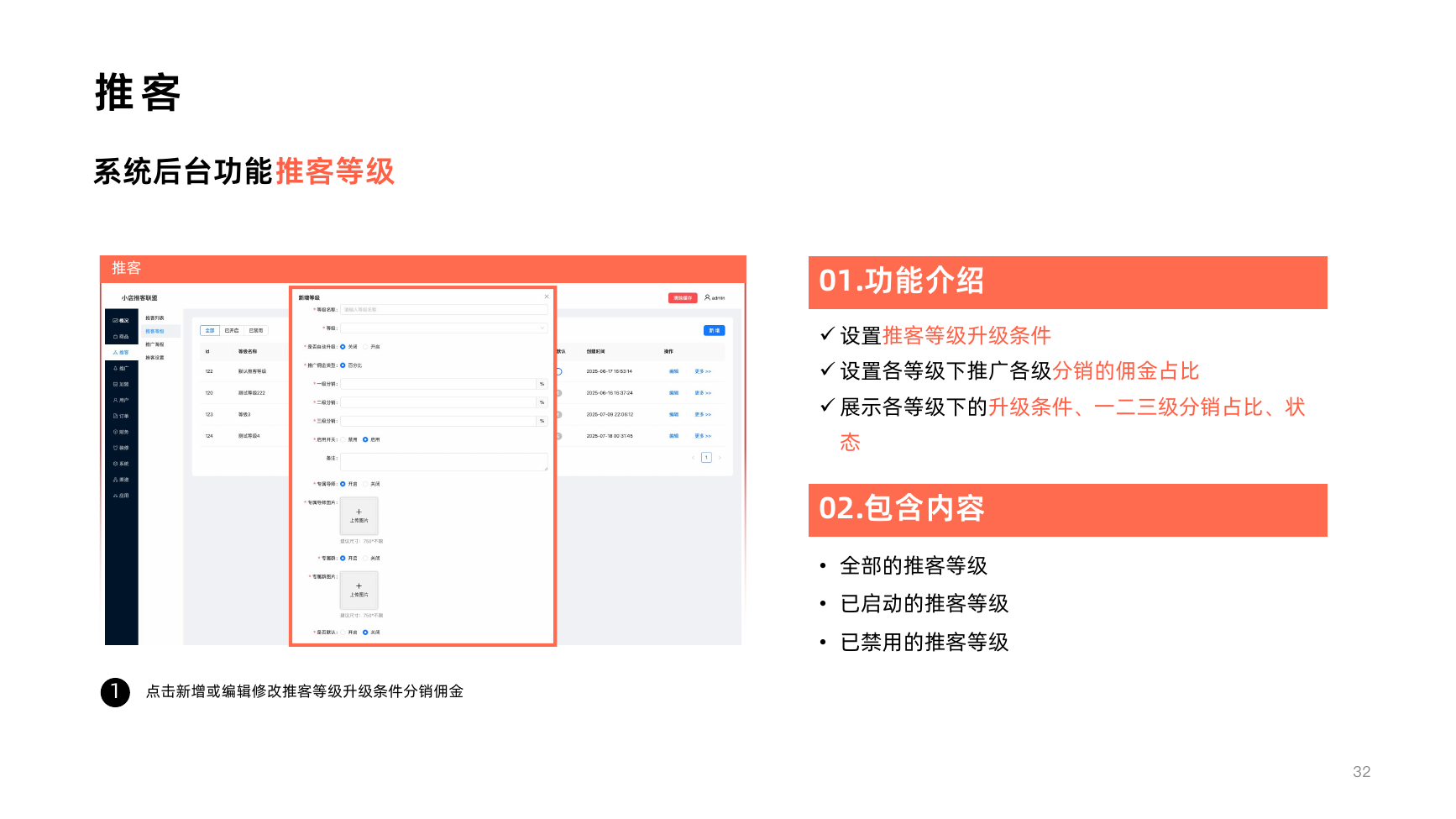
Task: Go to next page arrow in pagination
Action: tap(720, 458)
